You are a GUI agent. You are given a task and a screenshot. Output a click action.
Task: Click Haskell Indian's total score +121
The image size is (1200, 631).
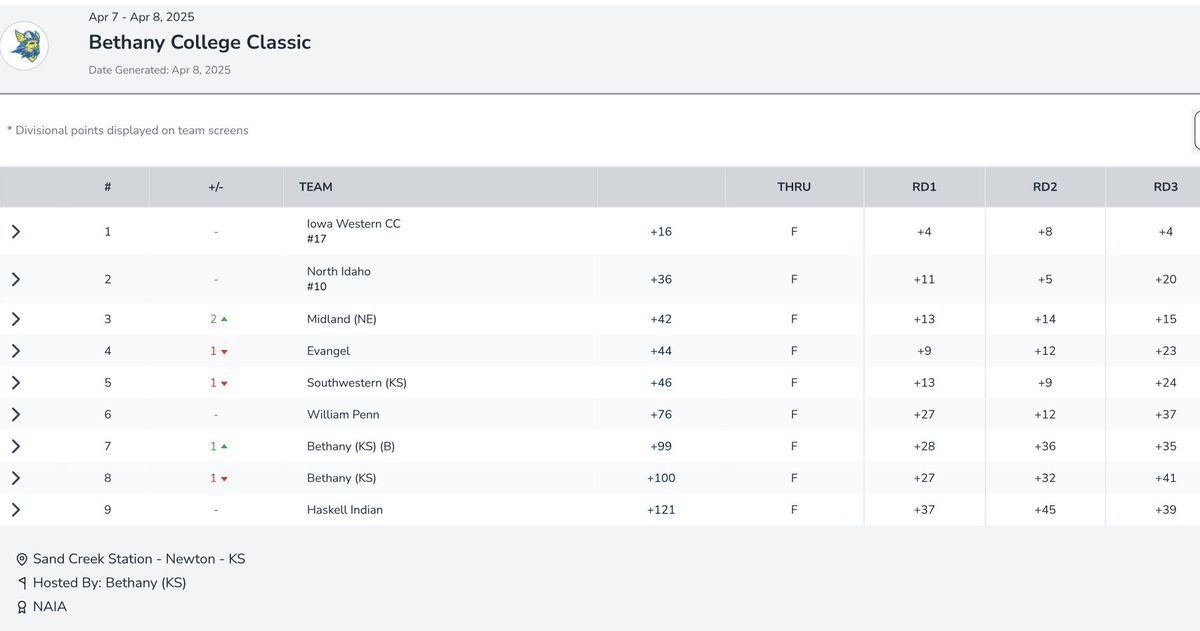coord(661,510)
